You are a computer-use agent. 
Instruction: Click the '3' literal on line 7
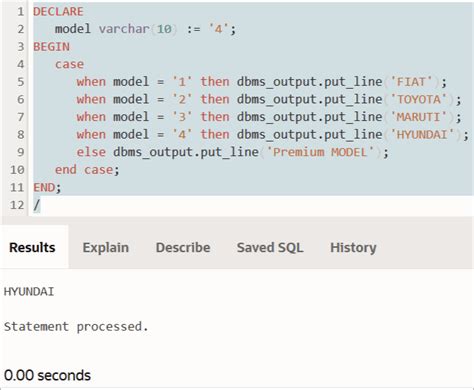(182, 117)
